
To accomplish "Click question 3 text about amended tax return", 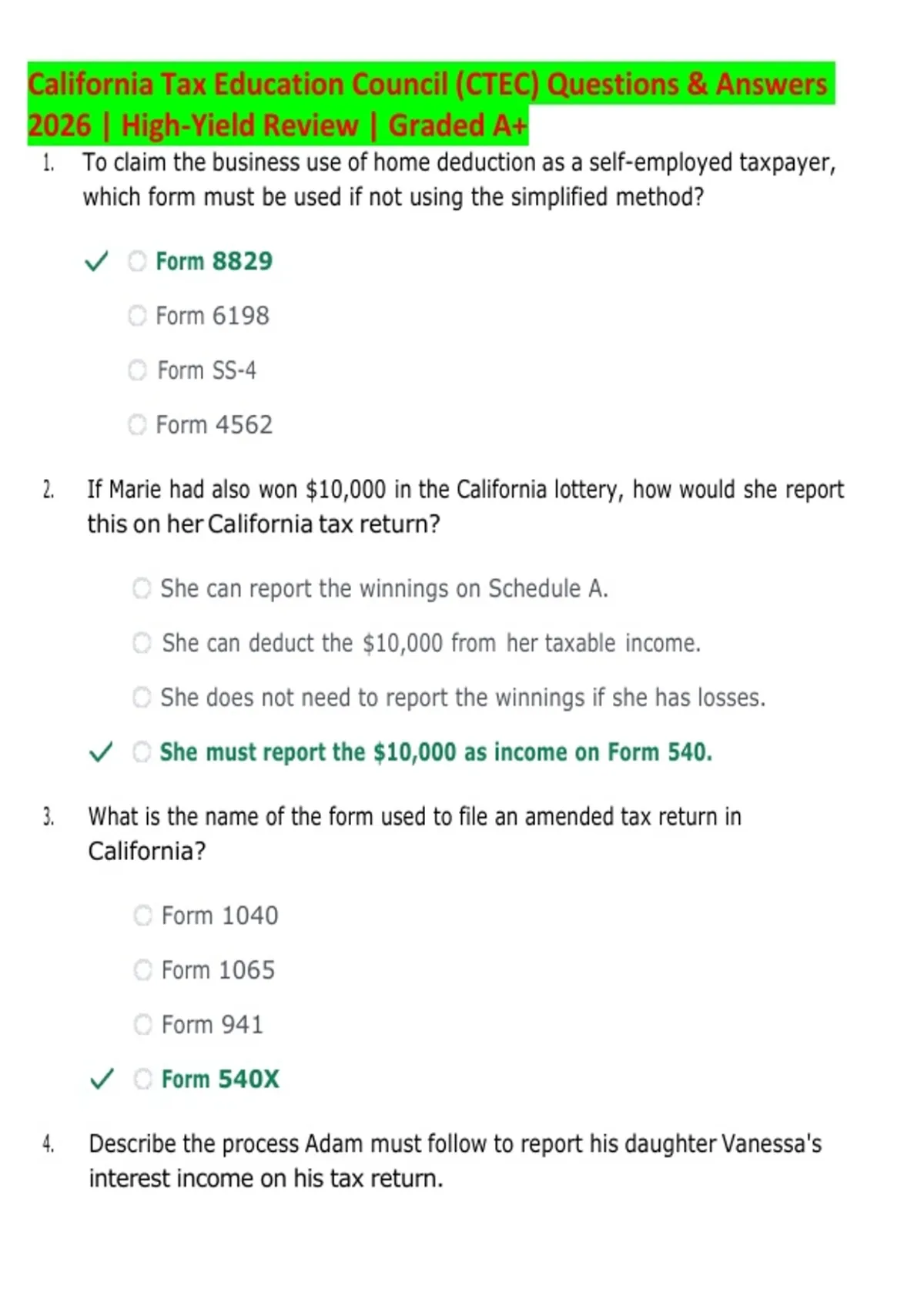I will tap(414, 834).
